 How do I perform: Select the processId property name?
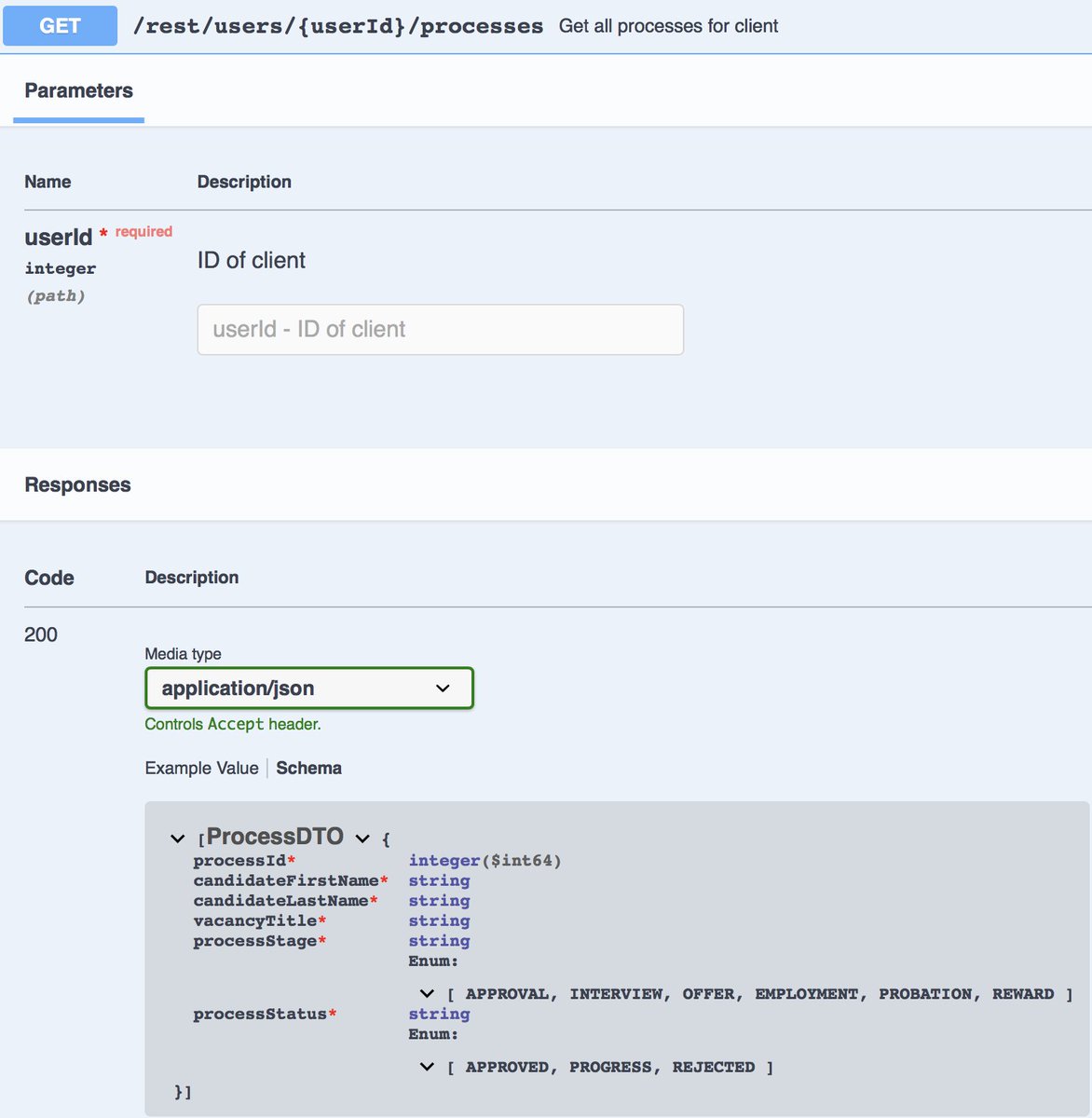click(x=239, y=861)
